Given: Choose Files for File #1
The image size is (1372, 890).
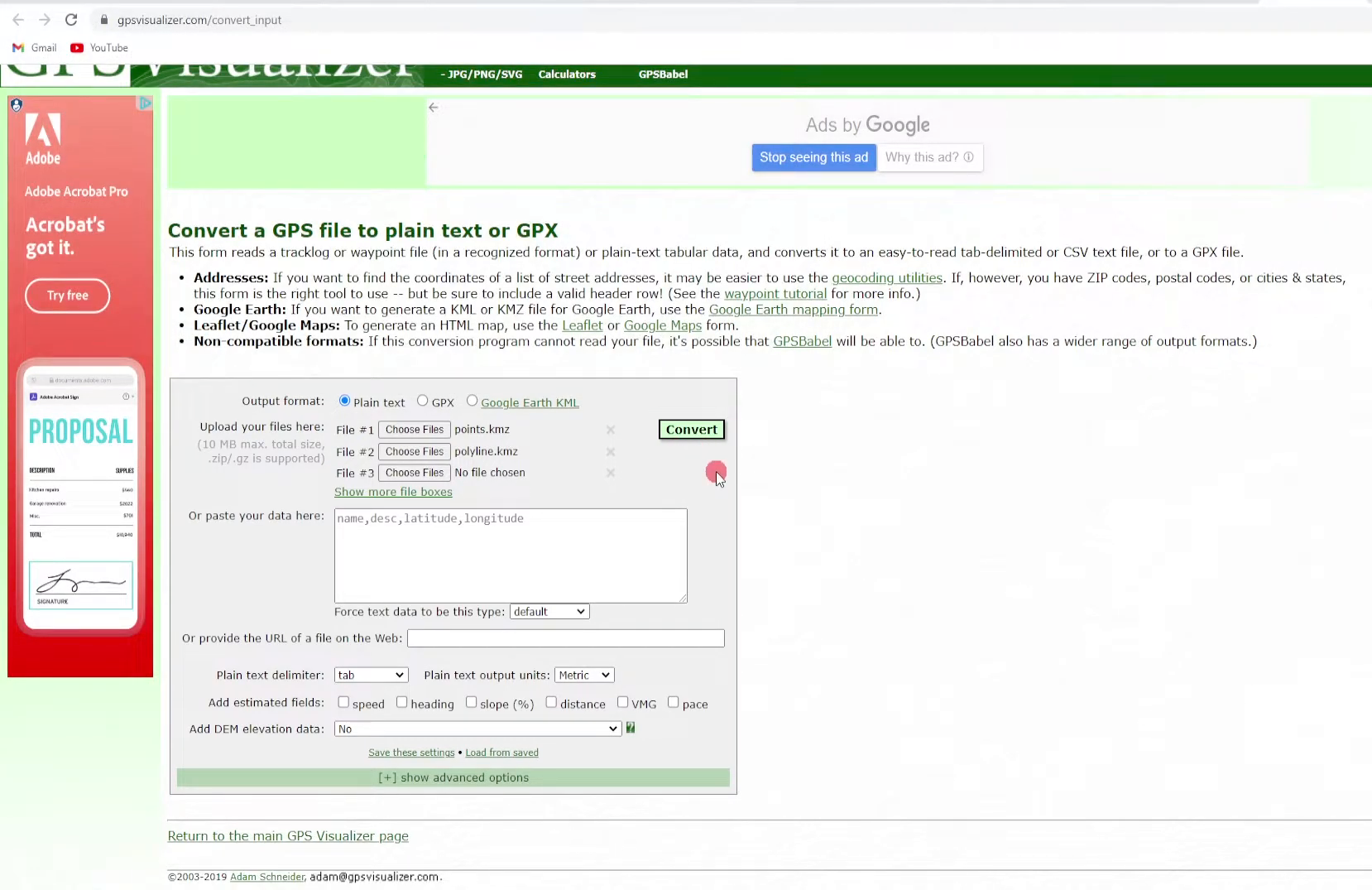Looking at the screenshot, I should point(415,430).
